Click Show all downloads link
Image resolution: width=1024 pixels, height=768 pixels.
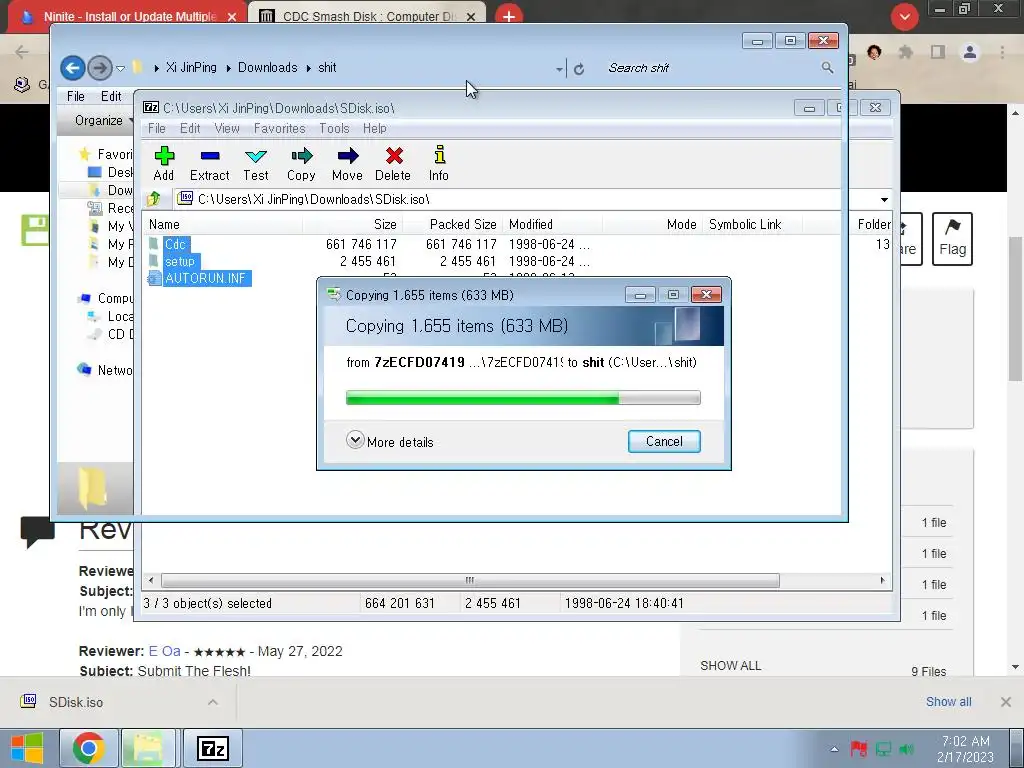pos(948,702)
